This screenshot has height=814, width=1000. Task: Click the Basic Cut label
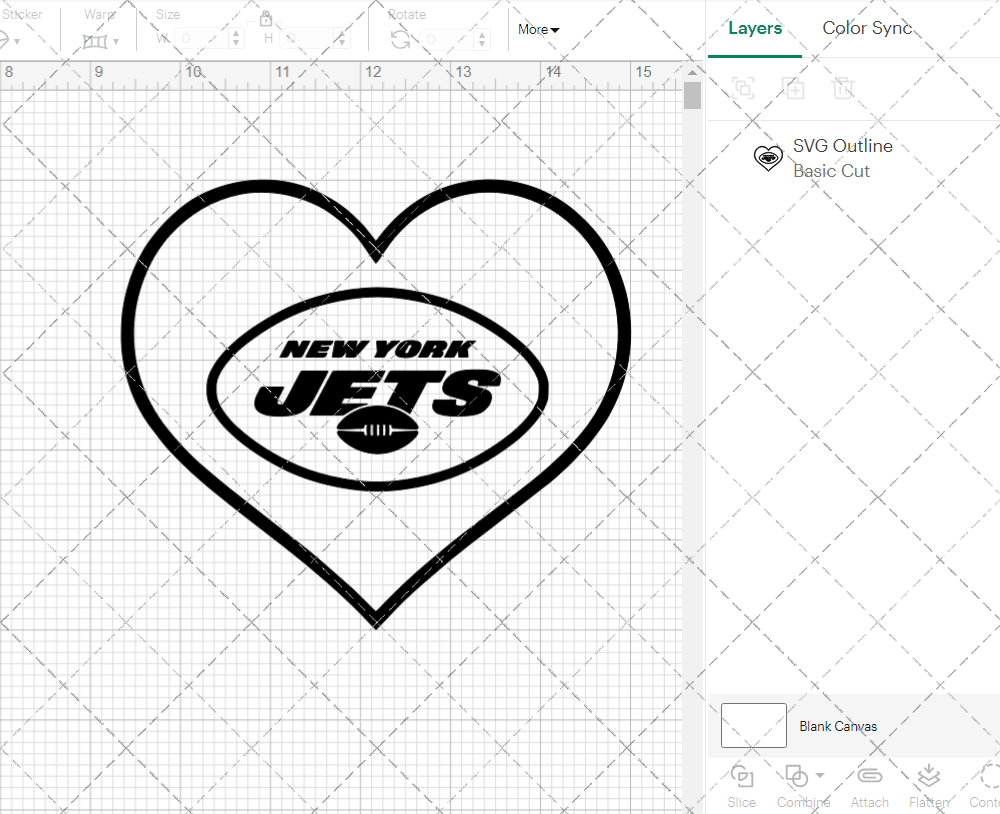pyautogui.click(x=831, y=171)
